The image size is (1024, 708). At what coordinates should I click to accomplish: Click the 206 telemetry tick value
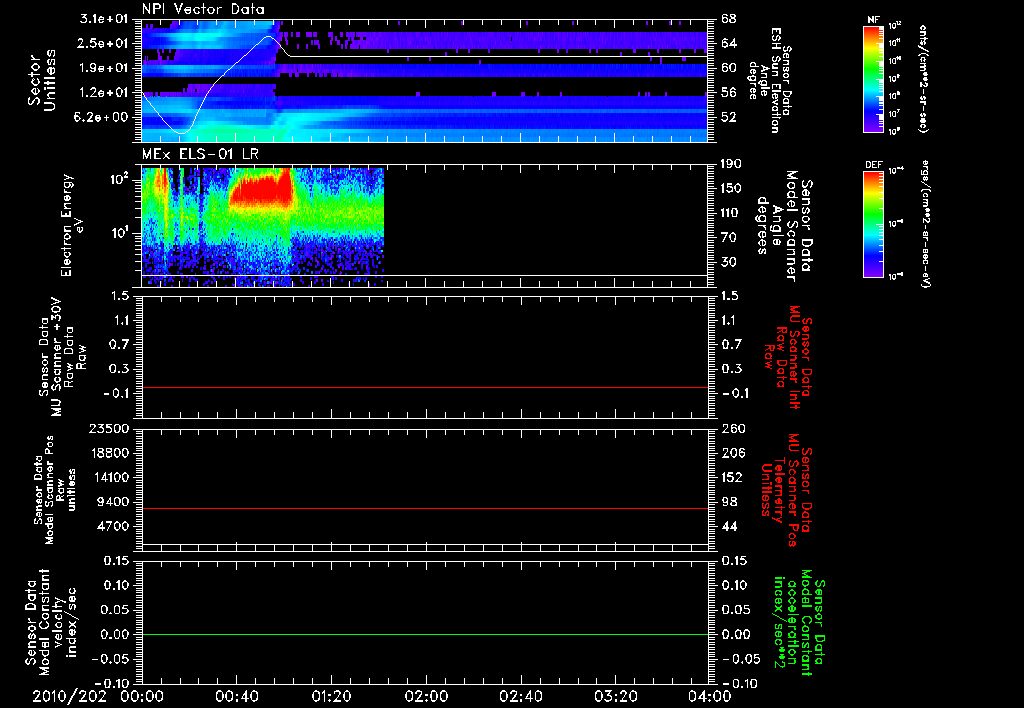[x=733, y=453]
